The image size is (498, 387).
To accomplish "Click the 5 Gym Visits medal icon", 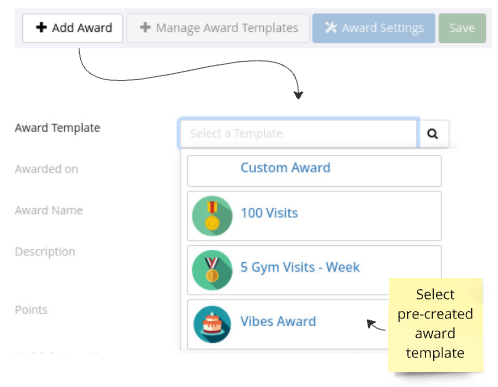I will 212,270.
